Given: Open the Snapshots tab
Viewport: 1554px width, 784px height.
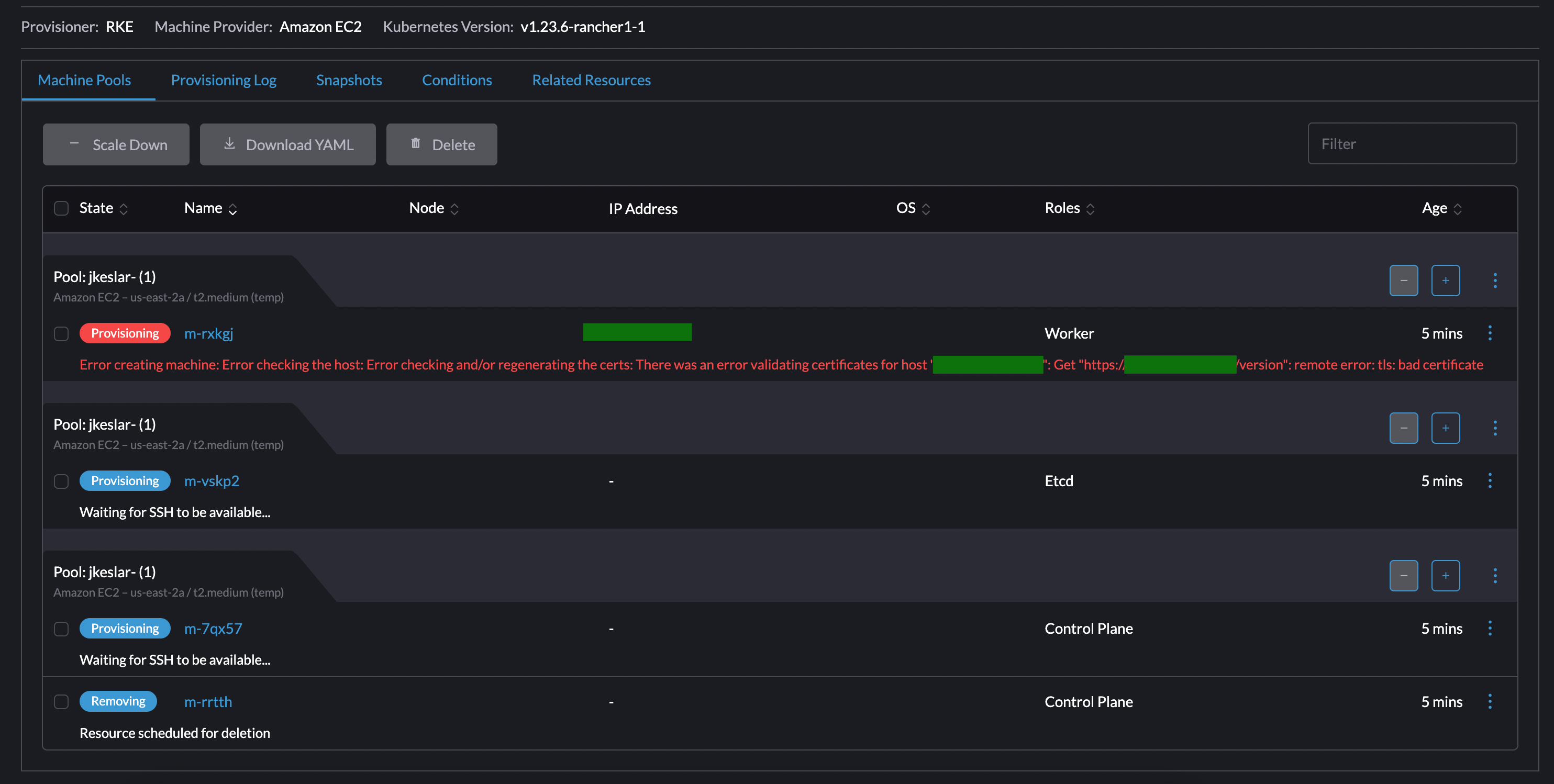Looking at the screenshot, I should click(x=349, y=80).
